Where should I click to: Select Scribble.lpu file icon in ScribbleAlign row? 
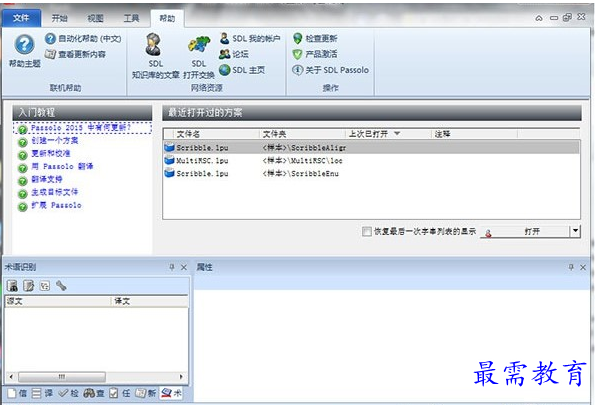click(x=169, y=147)
